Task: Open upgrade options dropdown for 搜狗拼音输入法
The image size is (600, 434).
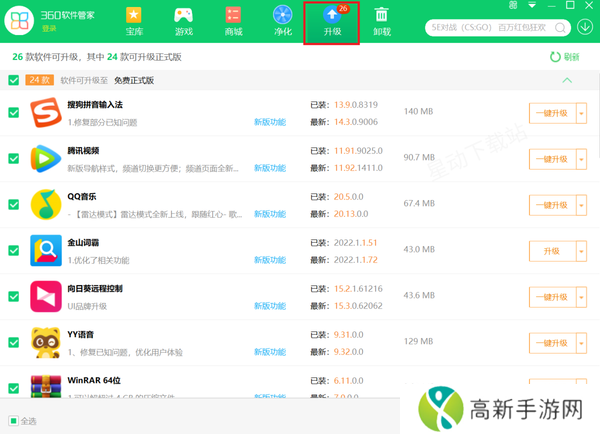Action: [x=582, y=113]
